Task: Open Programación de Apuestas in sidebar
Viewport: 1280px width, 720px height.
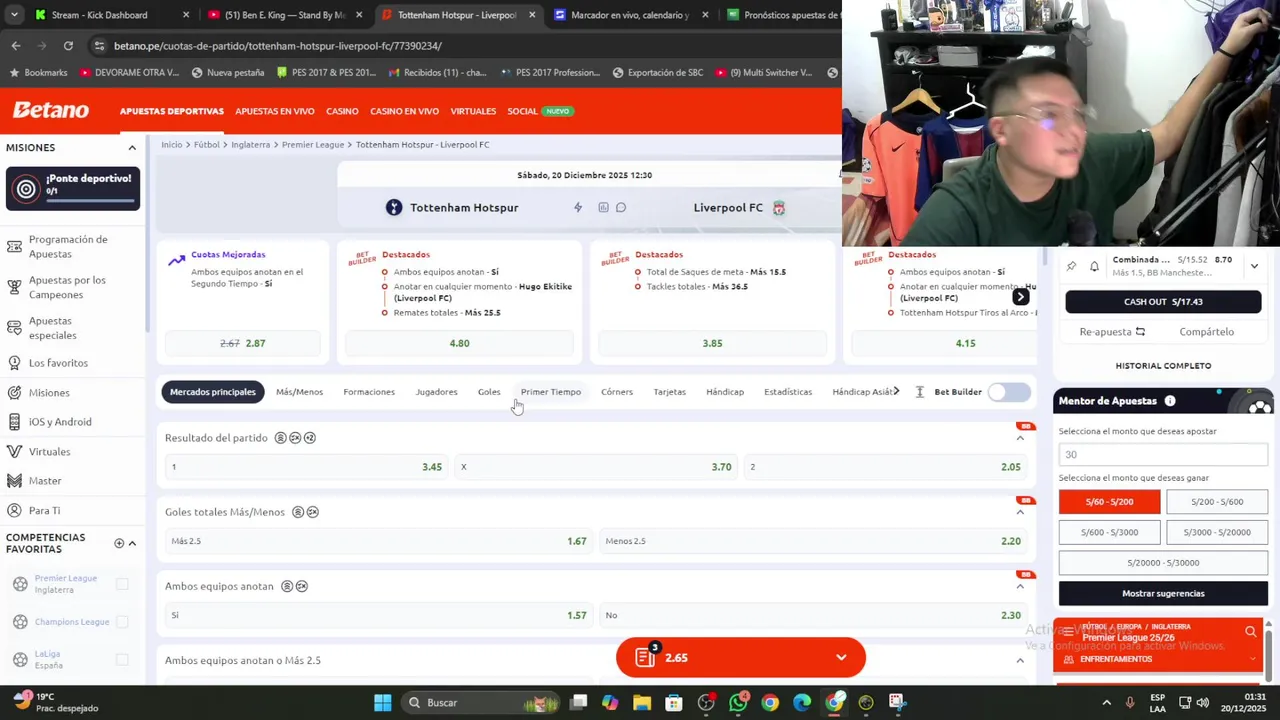Action: coord(66,246)
